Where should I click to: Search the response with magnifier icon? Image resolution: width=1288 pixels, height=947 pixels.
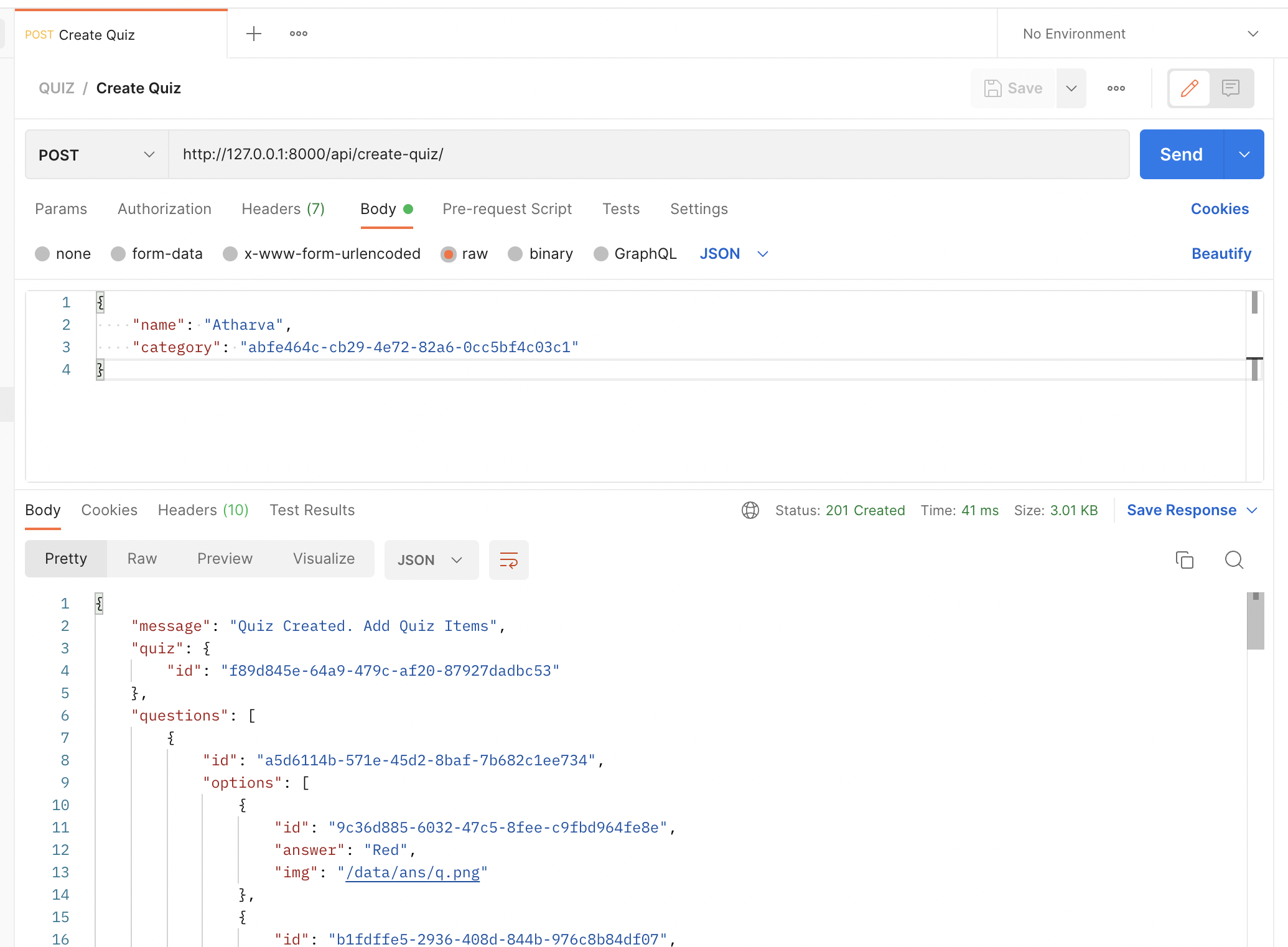1234,560
